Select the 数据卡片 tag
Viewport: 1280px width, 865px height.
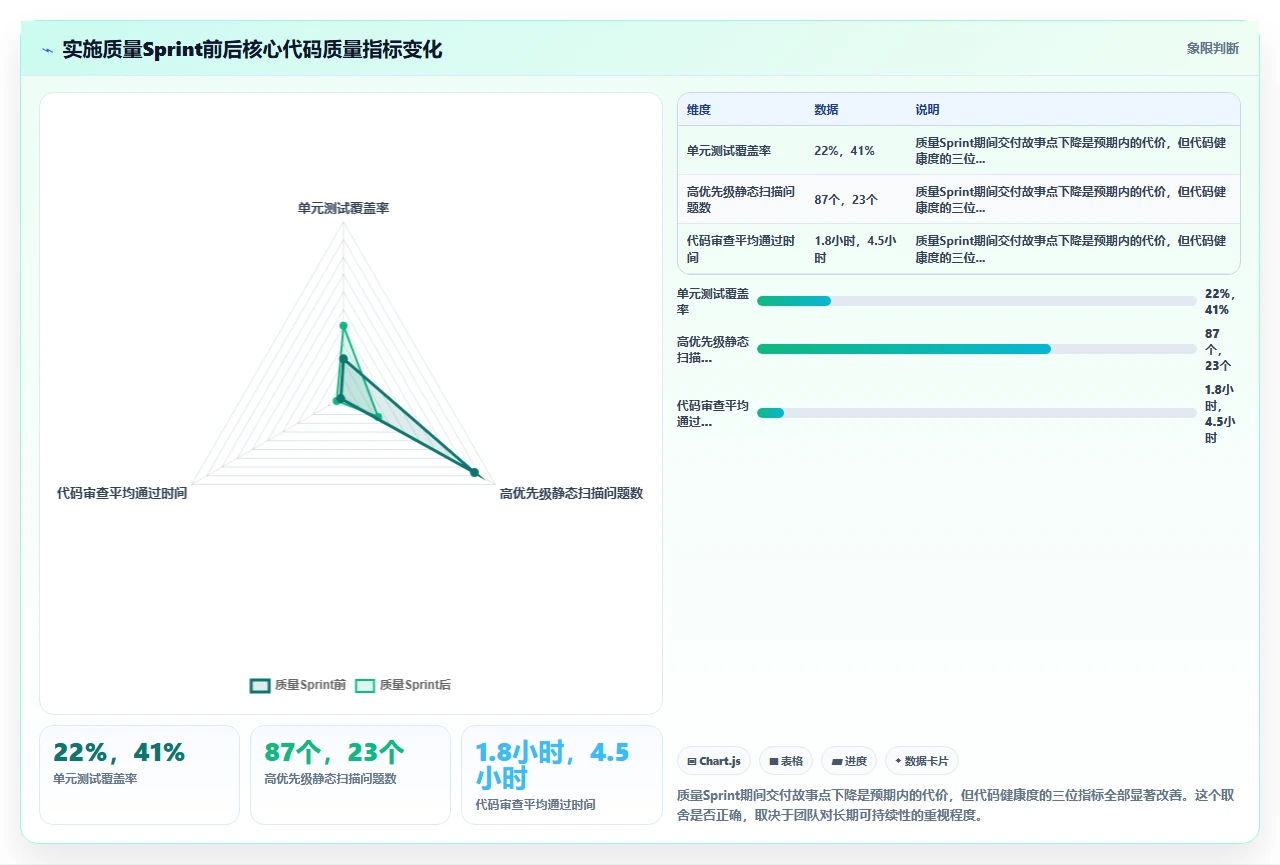[922, 761]
